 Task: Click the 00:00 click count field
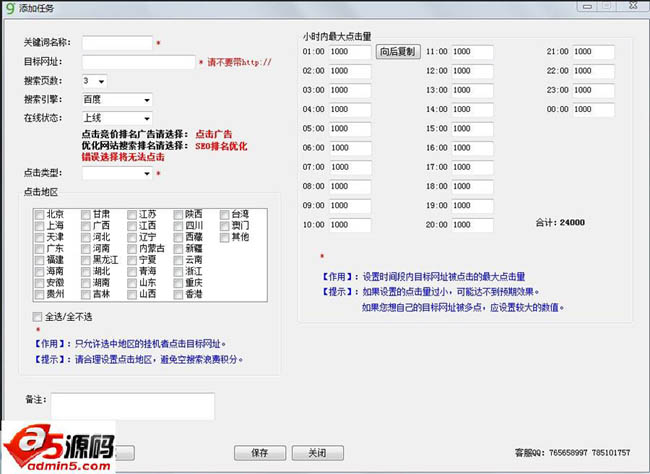(594, 109)
